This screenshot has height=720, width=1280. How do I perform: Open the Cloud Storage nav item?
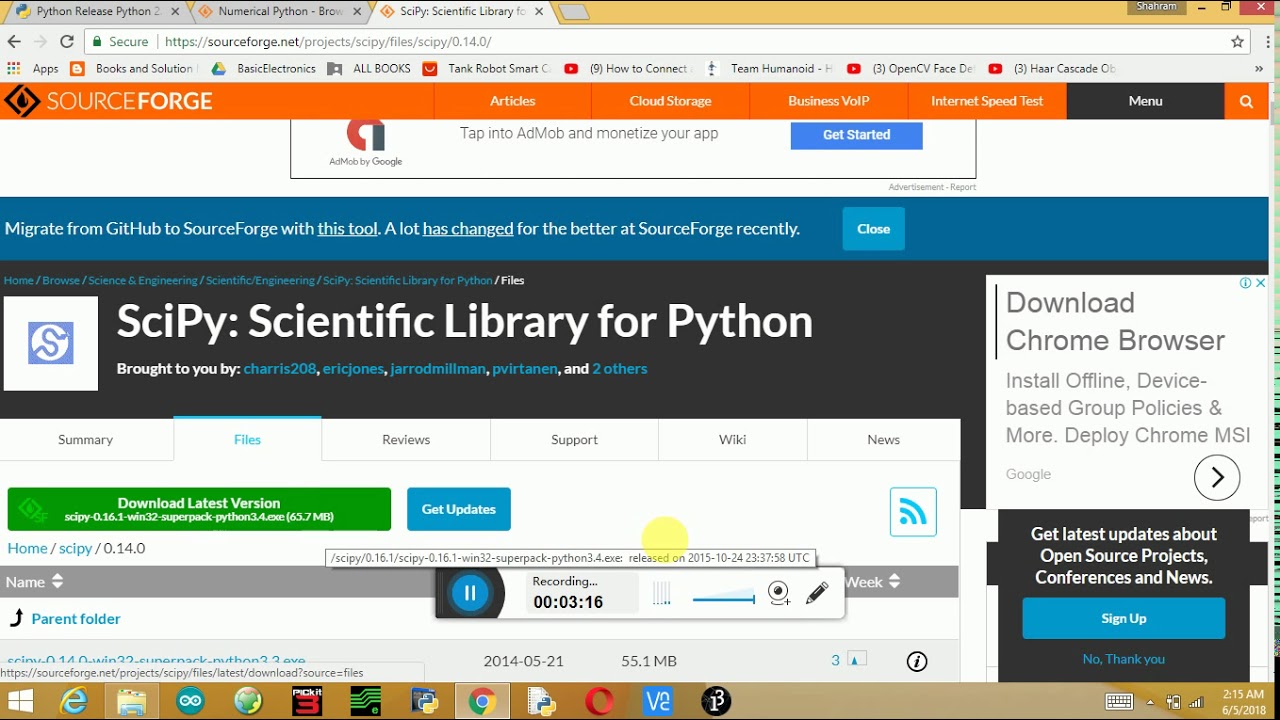671,101
